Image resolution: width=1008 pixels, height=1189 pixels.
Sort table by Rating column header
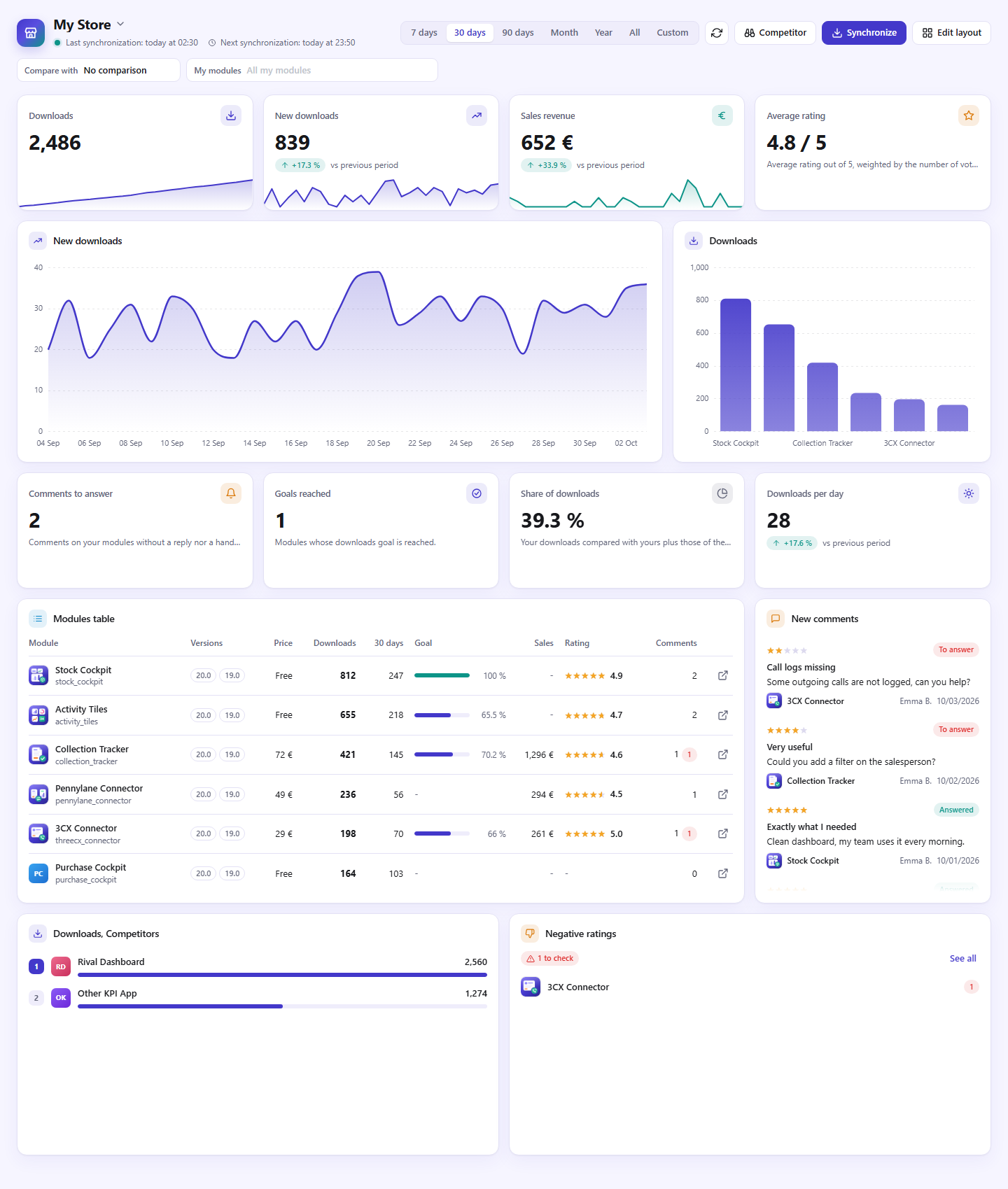pos(577,643)
